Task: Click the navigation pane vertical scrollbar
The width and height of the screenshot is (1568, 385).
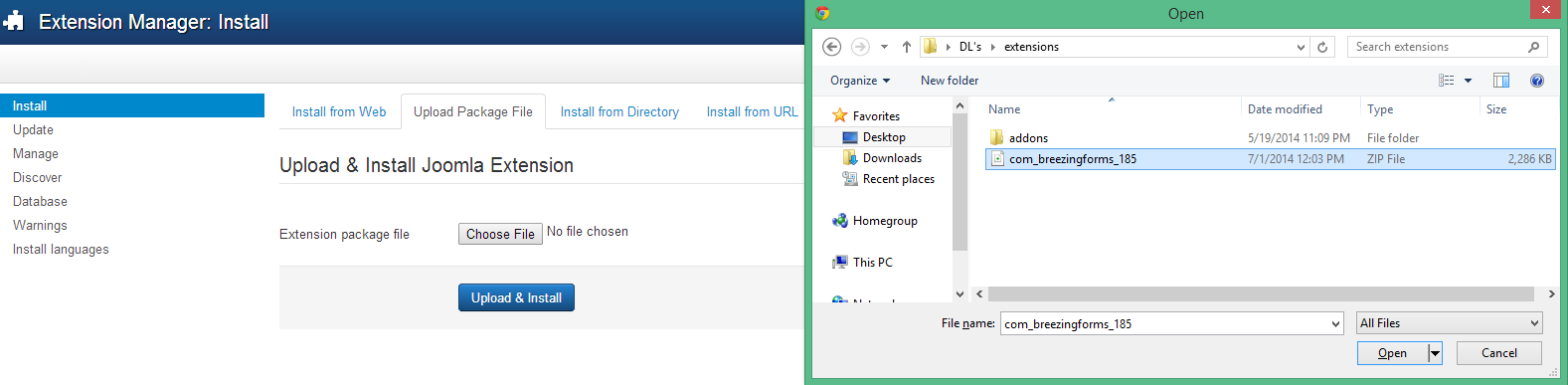Action: (x=959, y=181)
